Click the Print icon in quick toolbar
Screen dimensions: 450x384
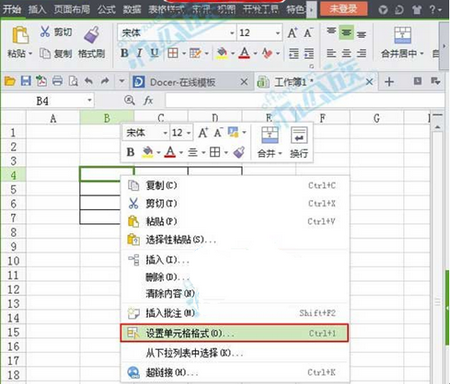pyautogui.click(x=57, y=81)
